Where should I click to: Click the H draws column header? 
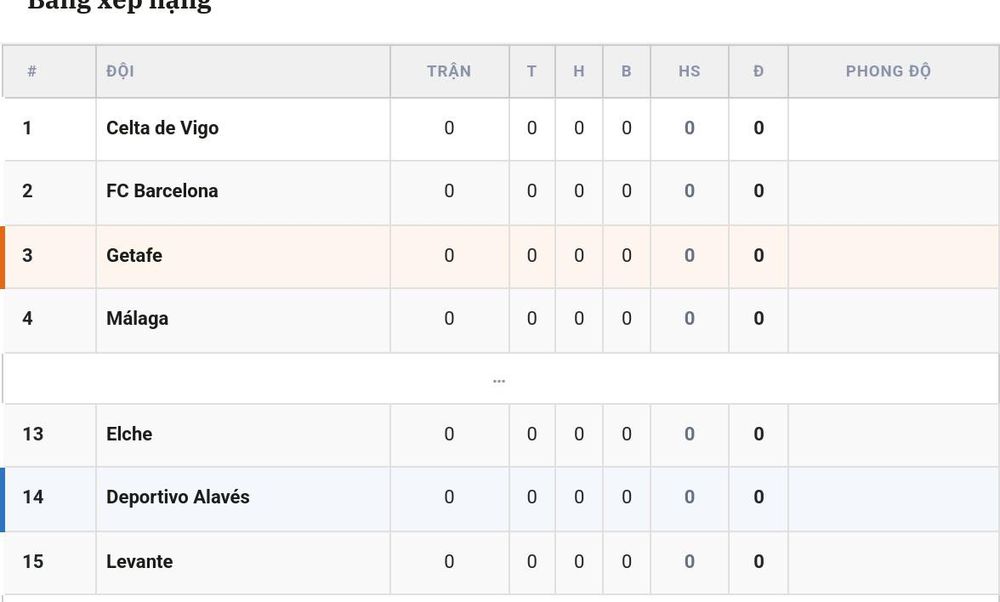point(578,71)
